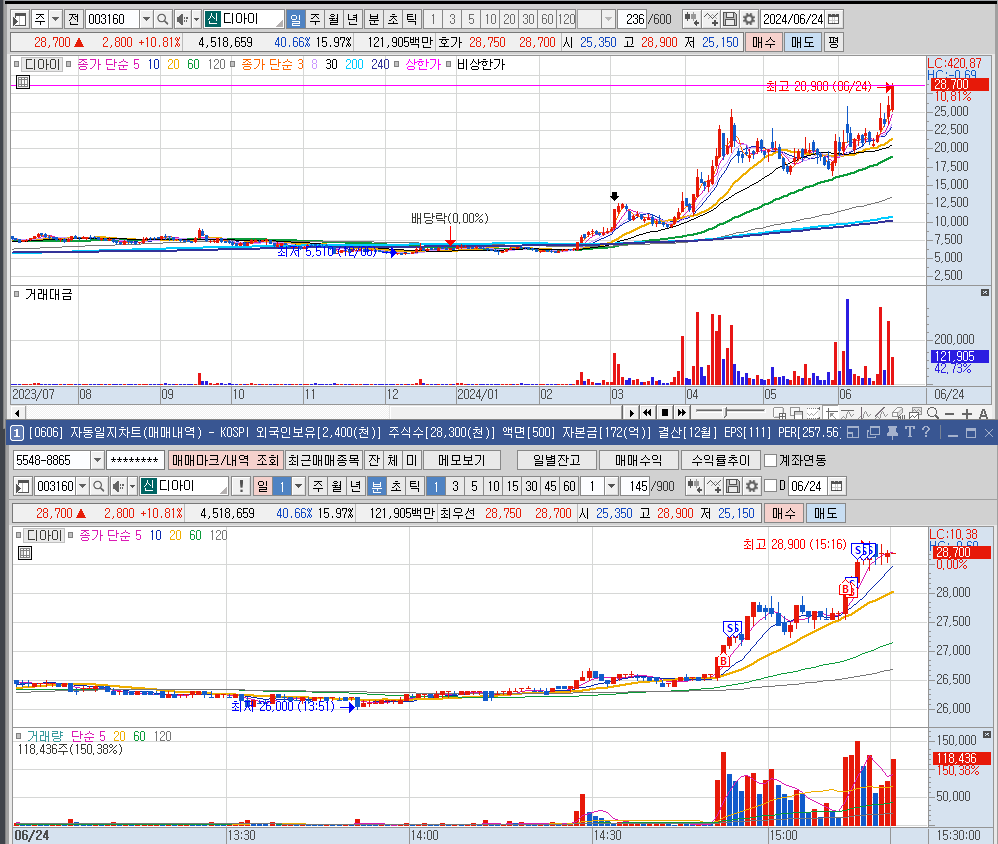Viewport: 998px width, 844px height.
Task: Click password field next to account number
Action: coord(135,460)
